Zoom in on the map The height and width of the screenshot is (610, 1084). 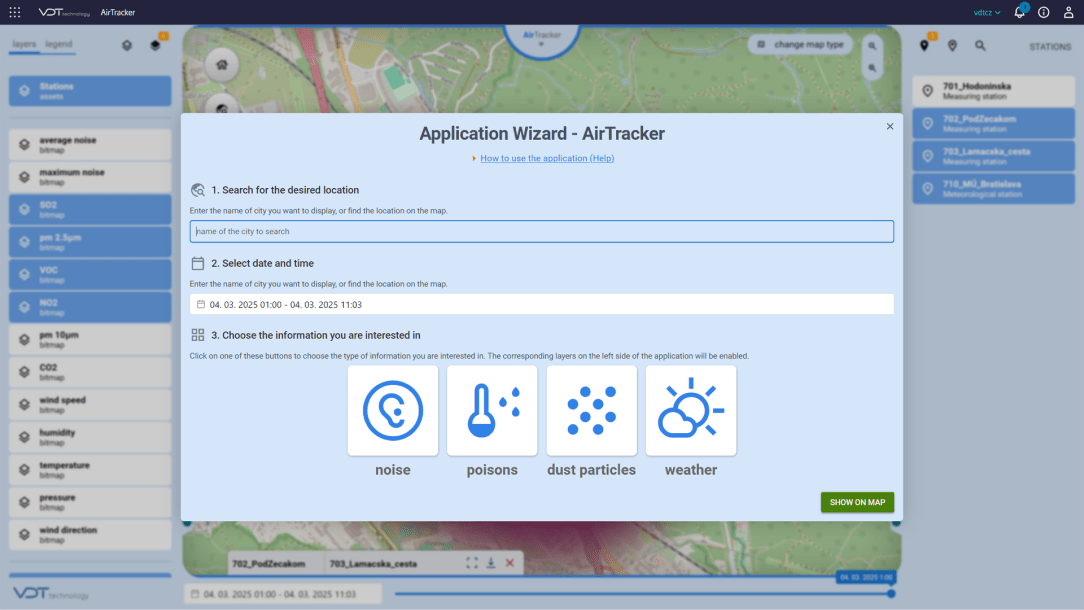[x=872, y=46]
